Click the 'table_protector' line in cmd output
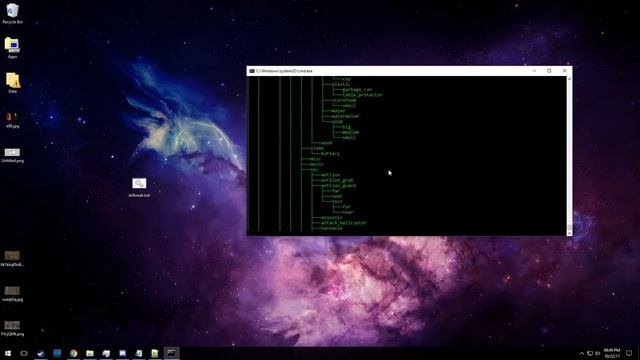Screen dimensions: 640x360 click(x=362, y=95)
